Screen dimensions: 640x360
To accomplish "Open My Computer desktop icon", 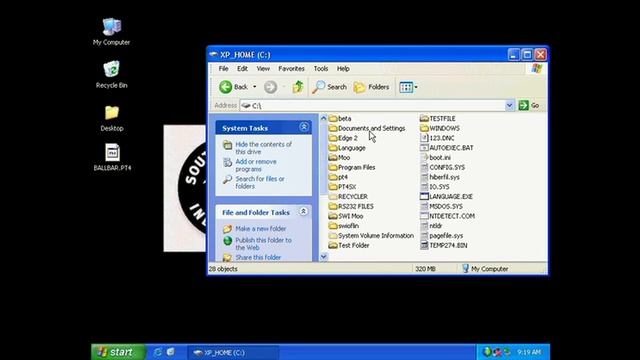I will (x=111, y=32).
